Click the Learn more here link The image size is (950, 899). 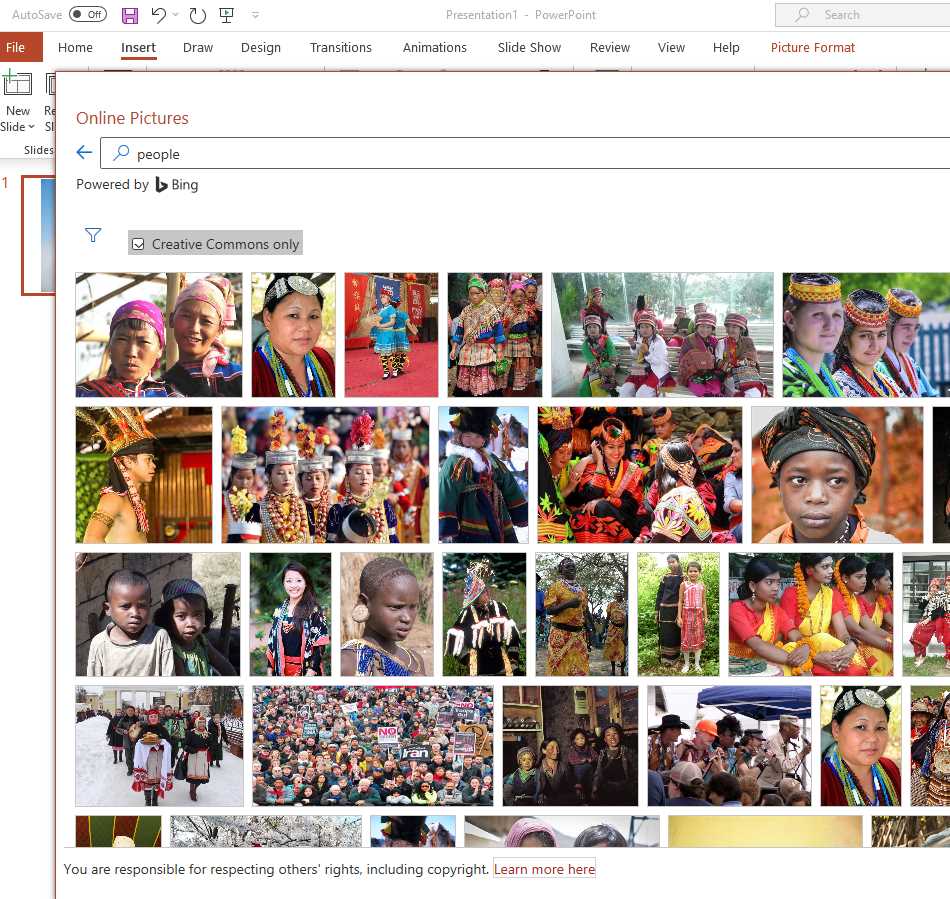click(x=544, y=869)
